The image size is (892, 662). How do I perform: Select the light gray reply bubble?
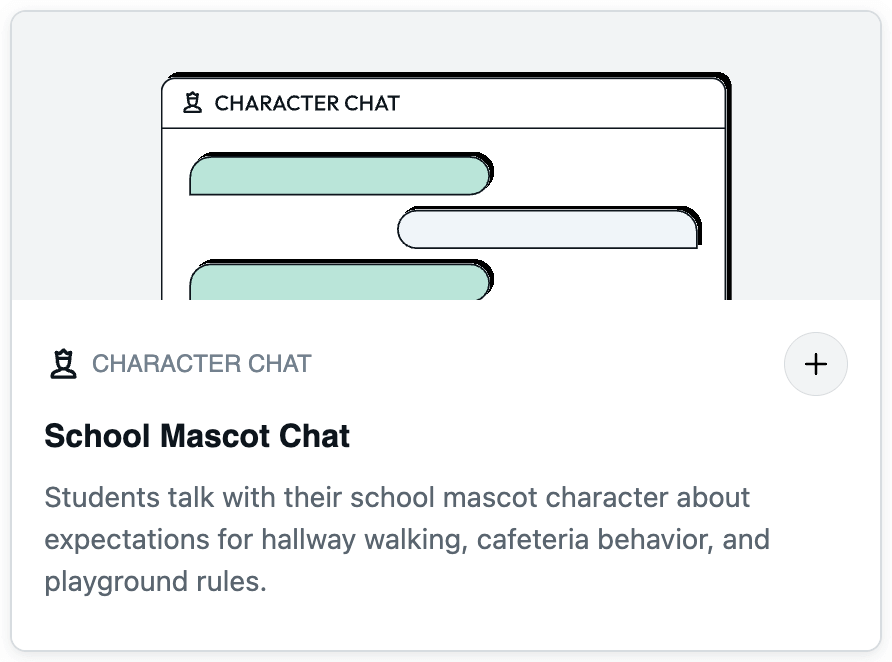click(x=549, y=228)
